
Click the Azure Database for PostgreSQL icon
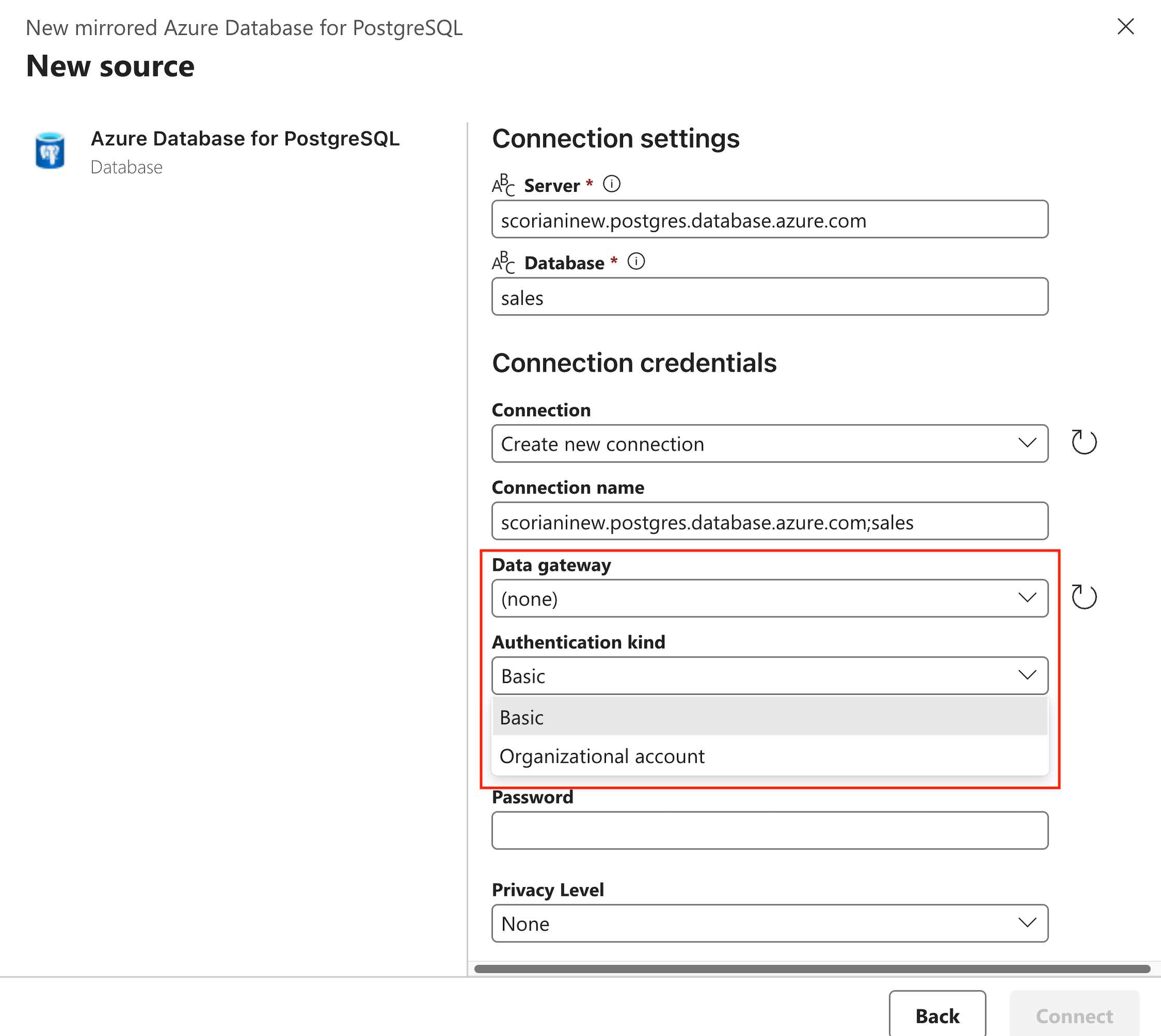[x=50, y=151]
